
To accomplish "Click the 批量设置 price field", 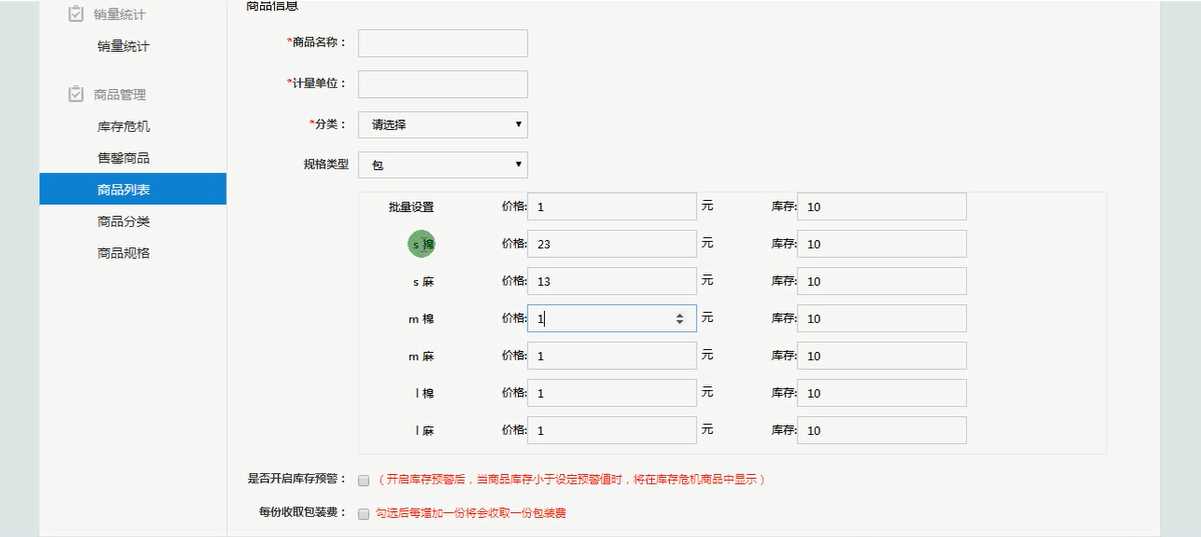I will tap(611, 207).
